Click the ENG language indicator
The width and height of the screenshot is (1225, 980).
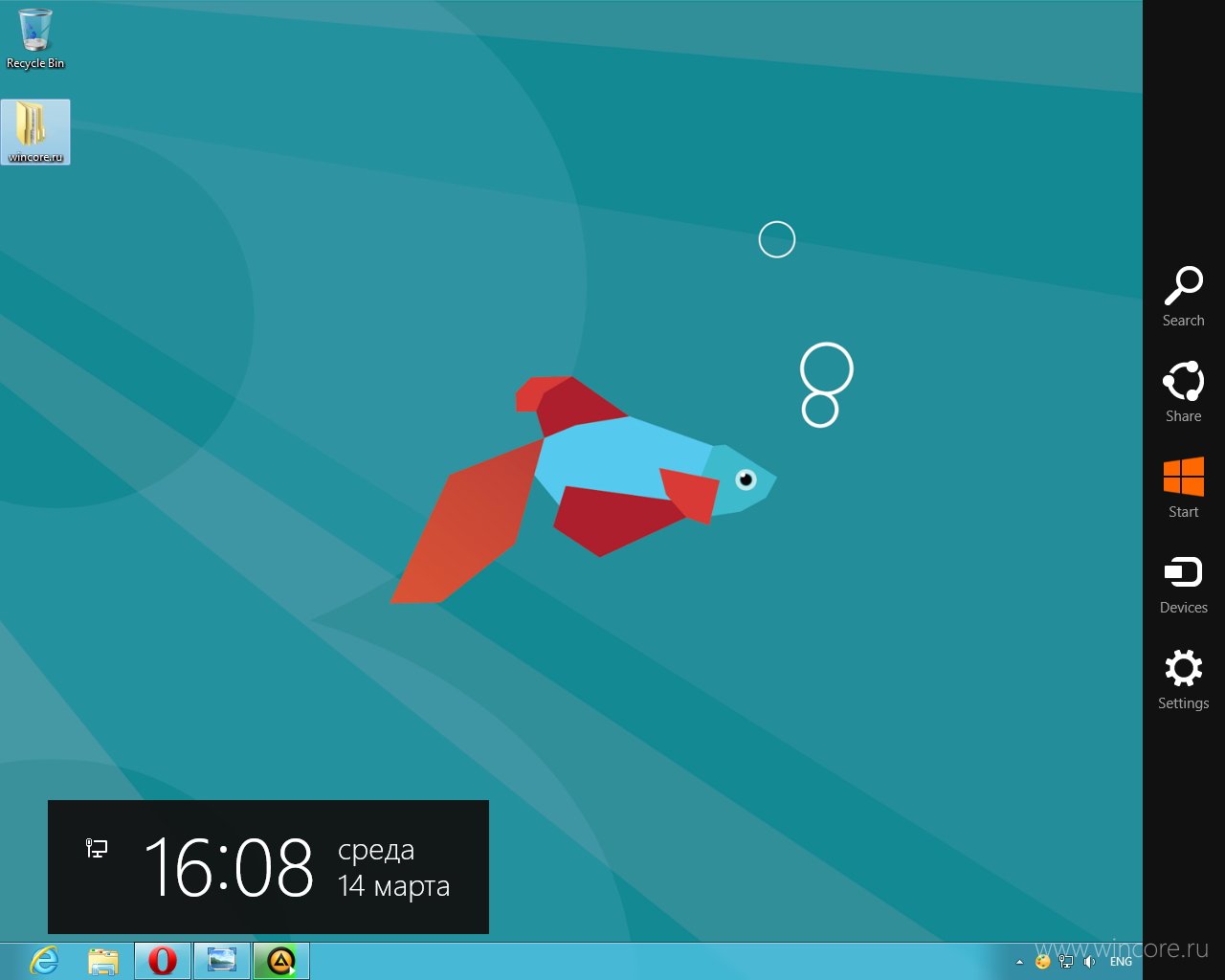coord(1121,962)
